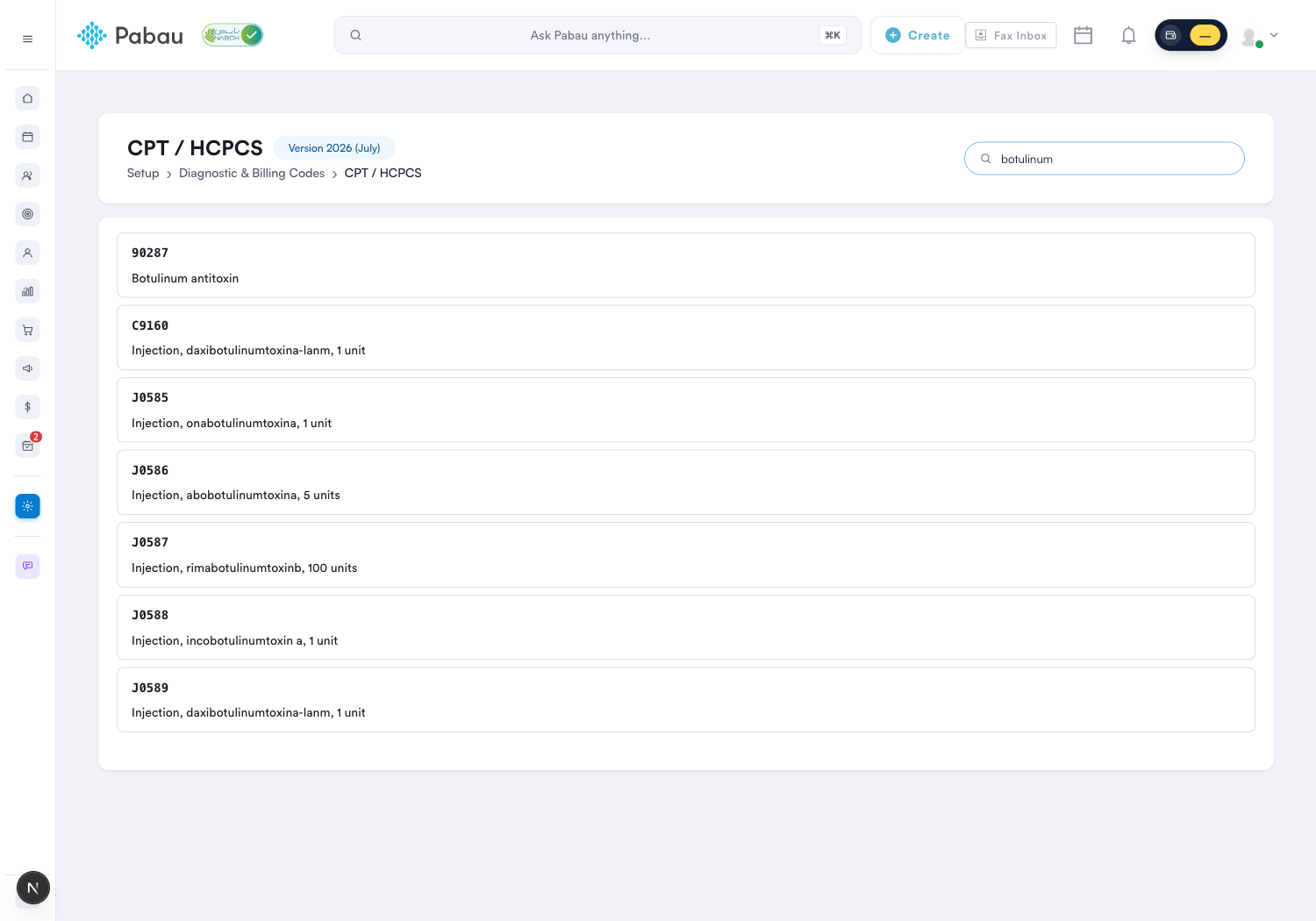Screen dimensions: 1316x921
Task: Click the botulinum code search field
Action: [1105, 159]
